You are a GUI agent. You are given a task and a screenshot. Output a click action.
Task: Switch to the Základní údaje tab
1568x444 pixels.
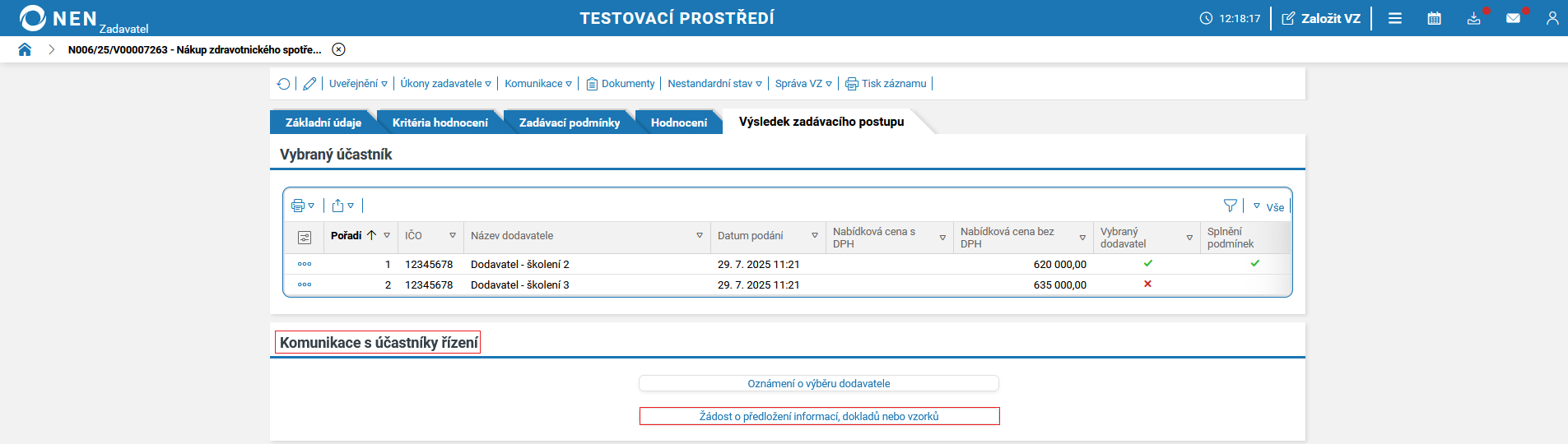323,123
